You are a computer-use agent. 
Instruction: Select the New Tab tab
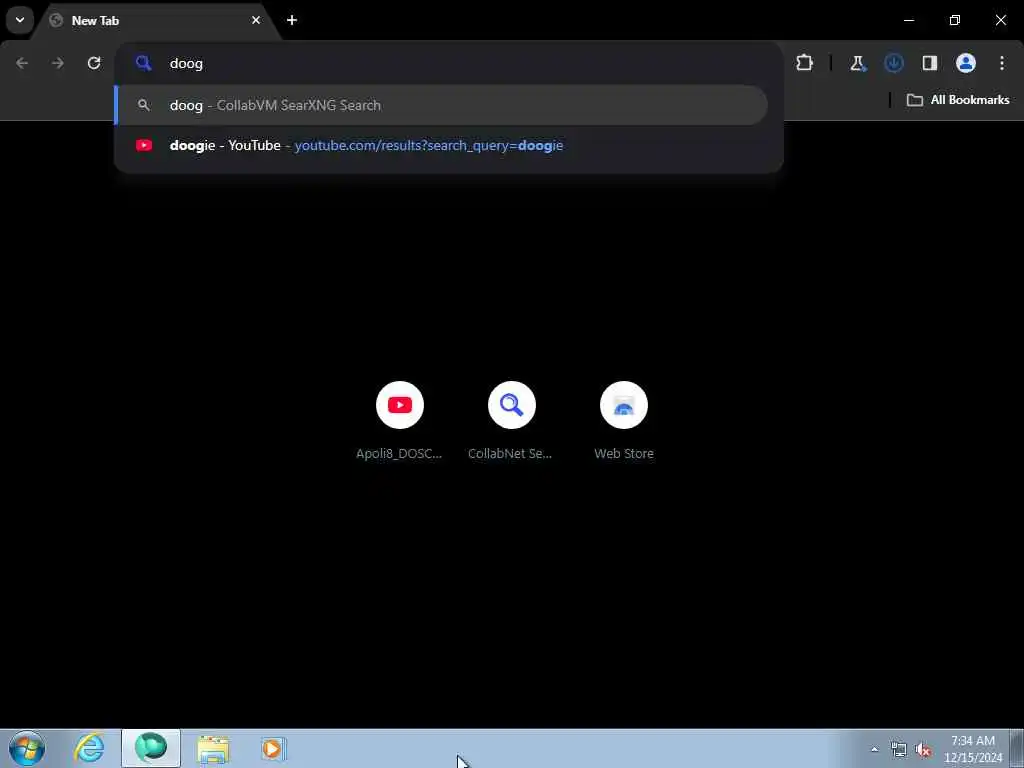(x=157, y=20)
